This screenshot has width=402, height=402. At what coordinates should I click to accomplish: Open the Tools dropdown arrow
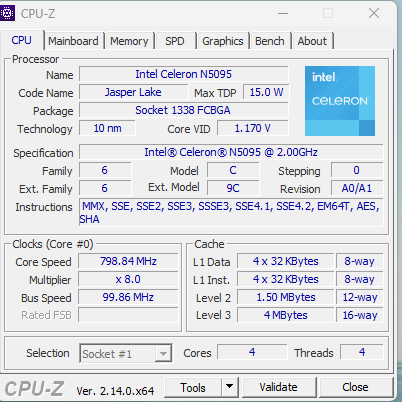click(229, 387)
